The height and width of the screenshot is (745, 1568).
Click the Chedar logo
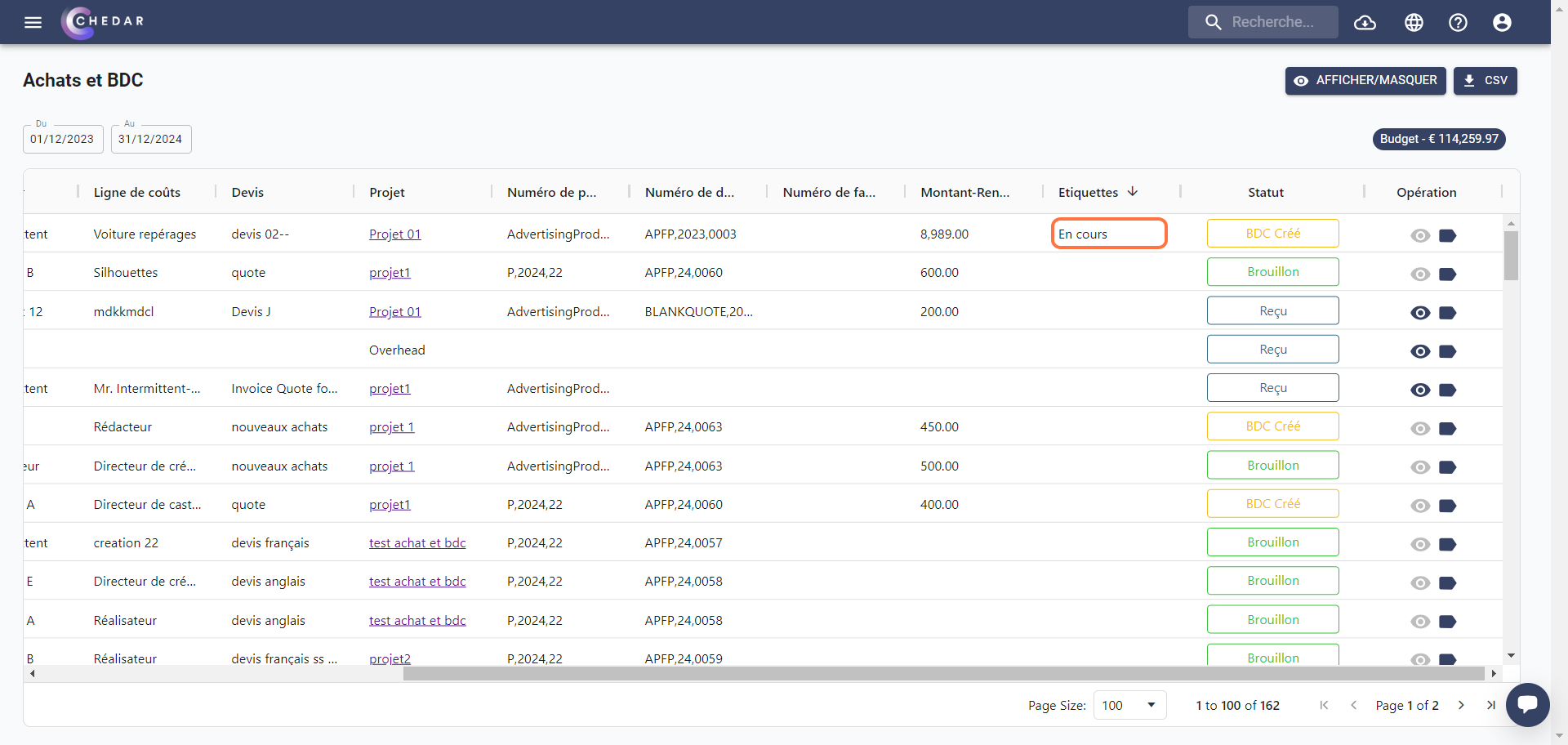103,22
